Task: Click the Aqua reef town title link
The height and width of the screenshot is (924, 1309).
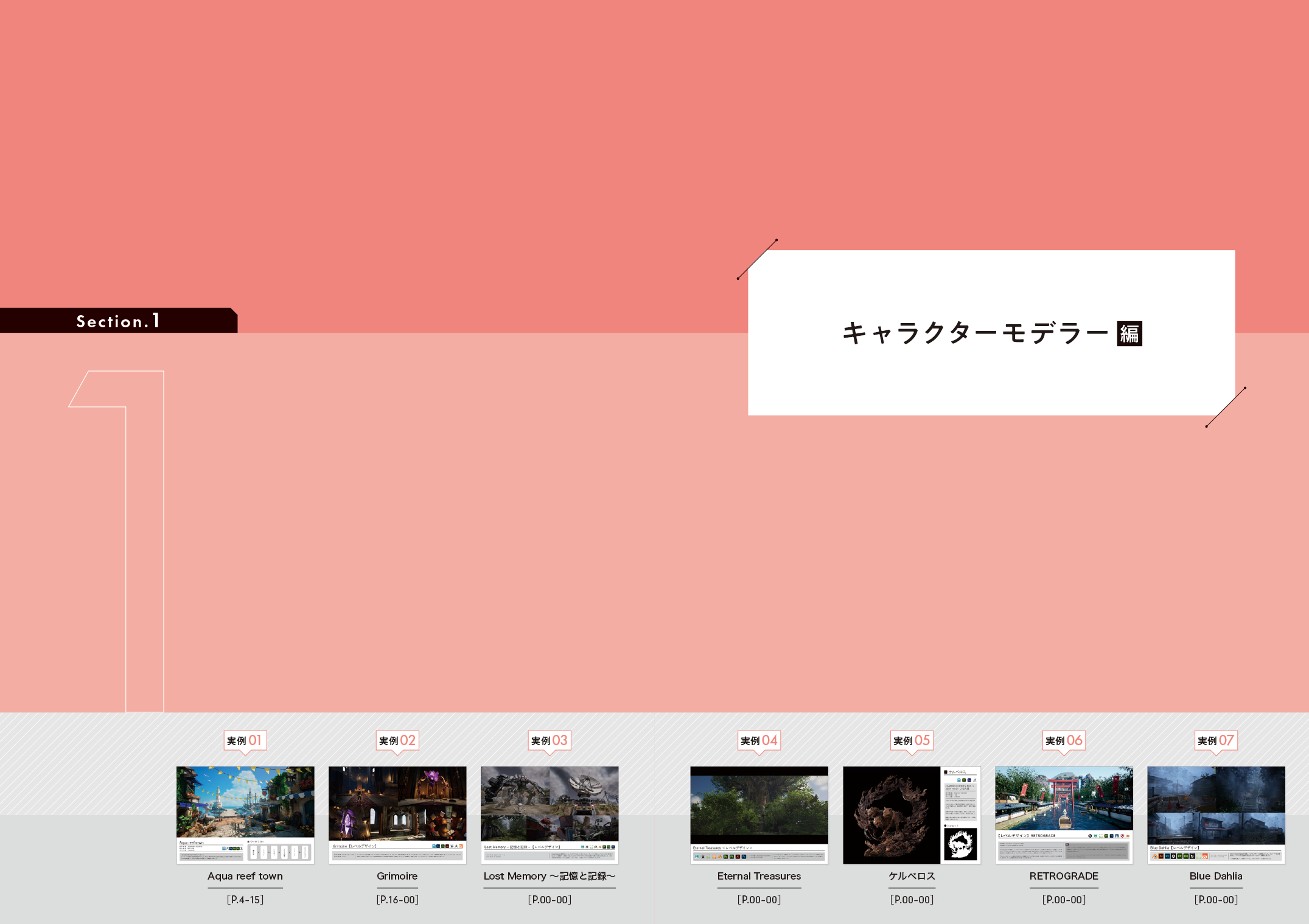Action: coord(245,876)
